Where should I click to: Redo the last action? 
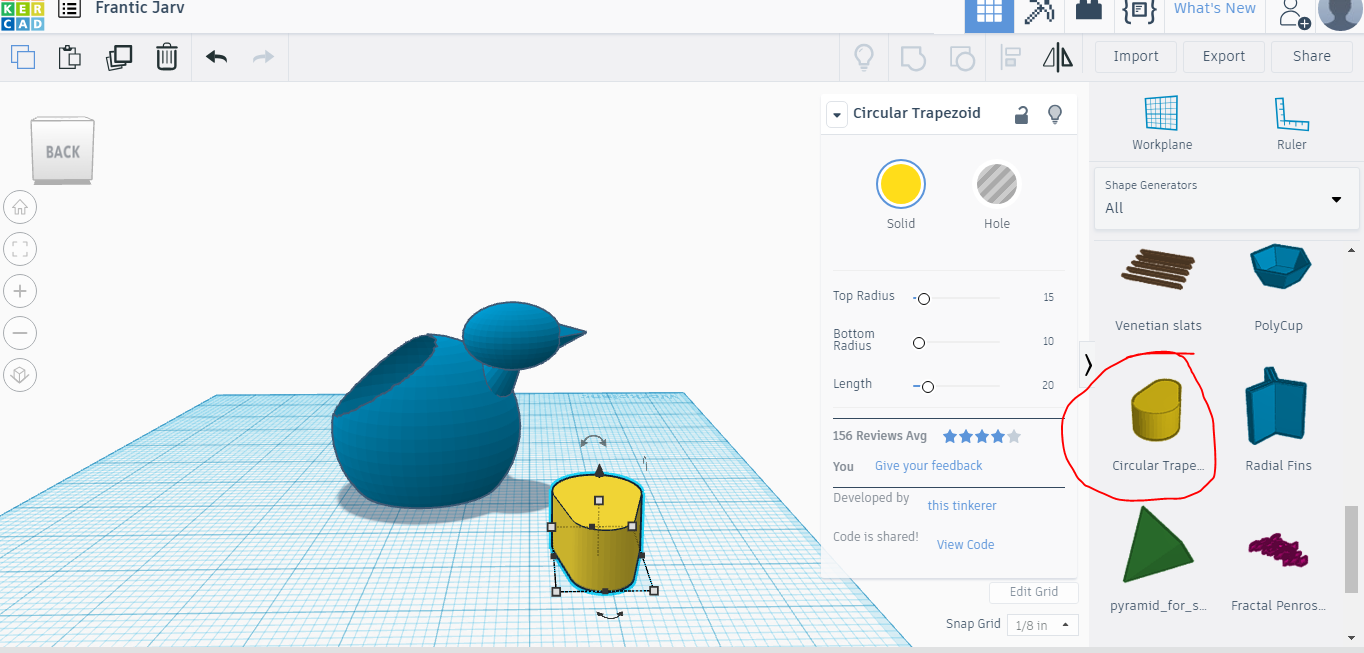pyautogui.click(x=263, y=57)
